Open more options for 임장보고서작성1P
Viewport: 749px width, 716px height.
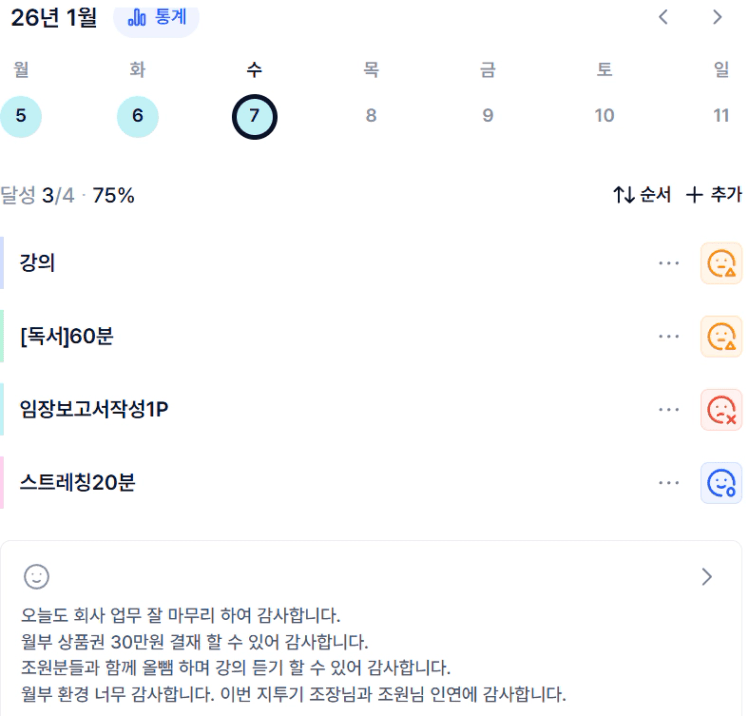pyautogui.click(x=669, y=410)
